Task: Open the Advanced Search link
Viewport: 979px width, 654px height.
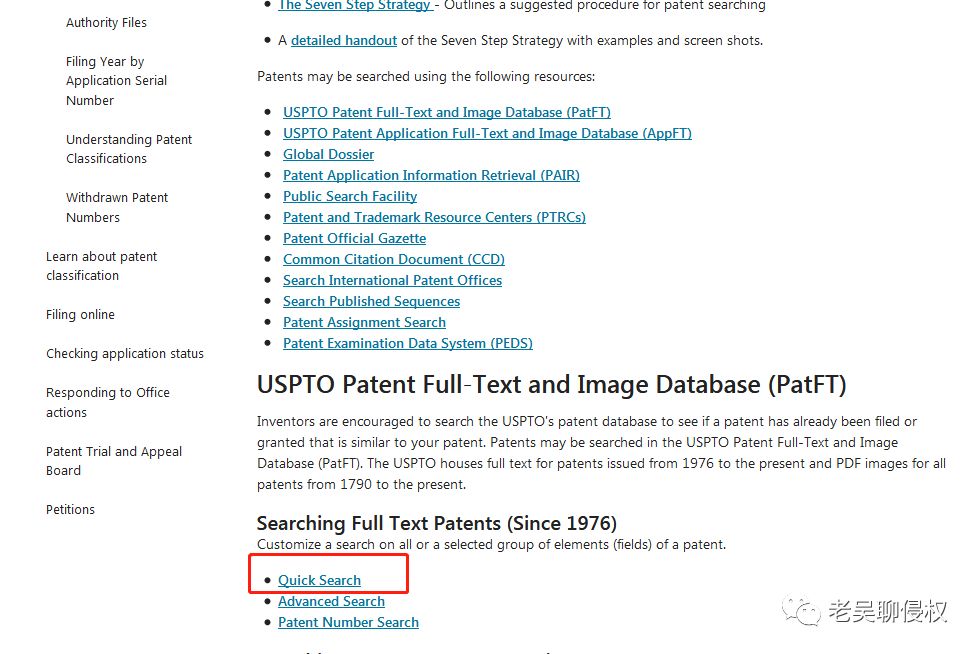Action: (x=331, y=601)
